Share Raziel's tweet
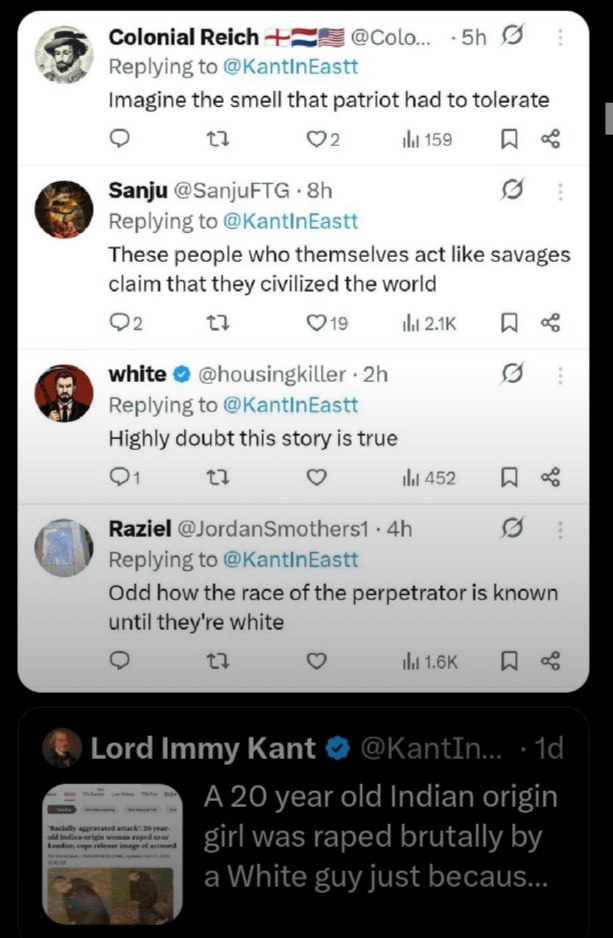Image resolution: width=613 pixels, height=938 pixels. (x=550, y=661)
